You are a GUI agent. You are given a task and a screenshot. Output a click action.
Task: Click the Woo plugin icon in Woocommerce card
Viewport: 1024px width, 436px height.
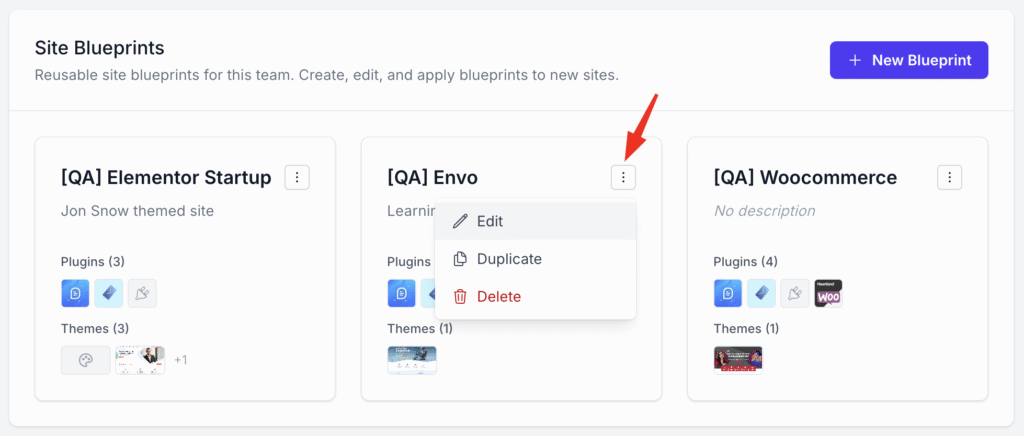click(829, 293)
